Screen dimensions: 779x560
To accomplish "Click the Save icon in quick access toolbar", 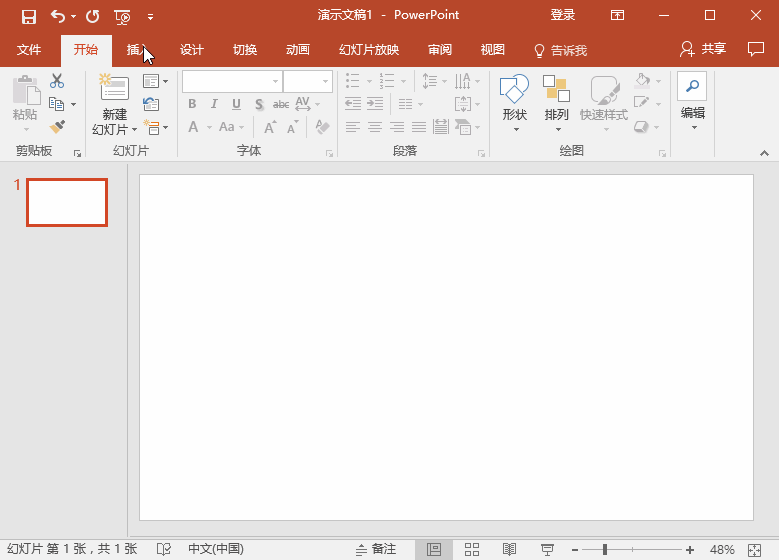I will pyautogui.click(x=28, y=16).
